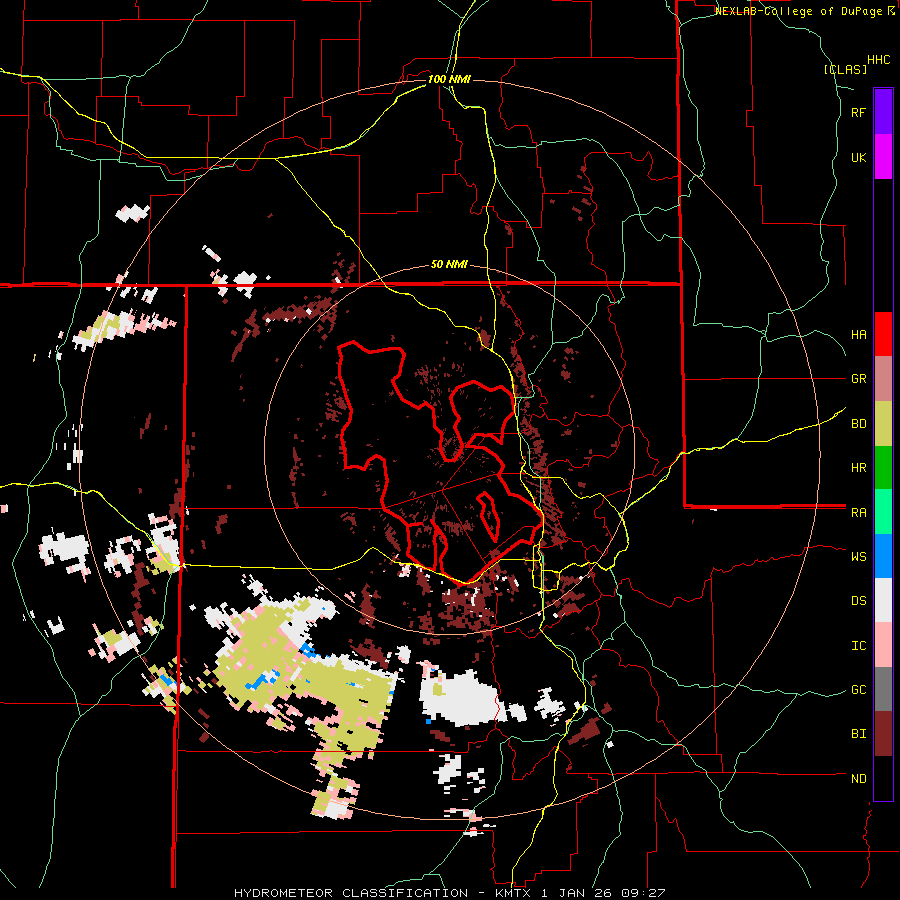
Task: Click the [CLAS] units label
Action: [x=845, y=69]
